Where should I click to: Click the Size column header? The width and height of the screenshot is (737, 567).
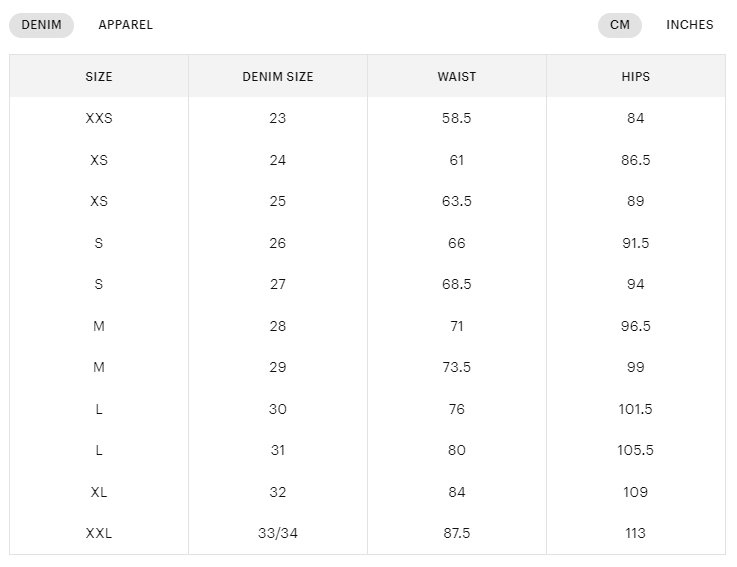pos(99,77)
